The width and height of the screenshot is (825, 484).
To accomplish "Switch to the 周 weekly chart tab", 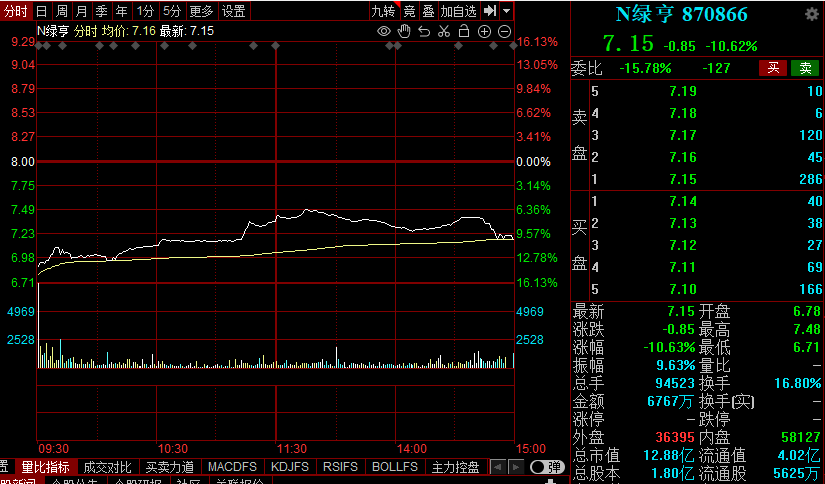I will coord(62,11).
